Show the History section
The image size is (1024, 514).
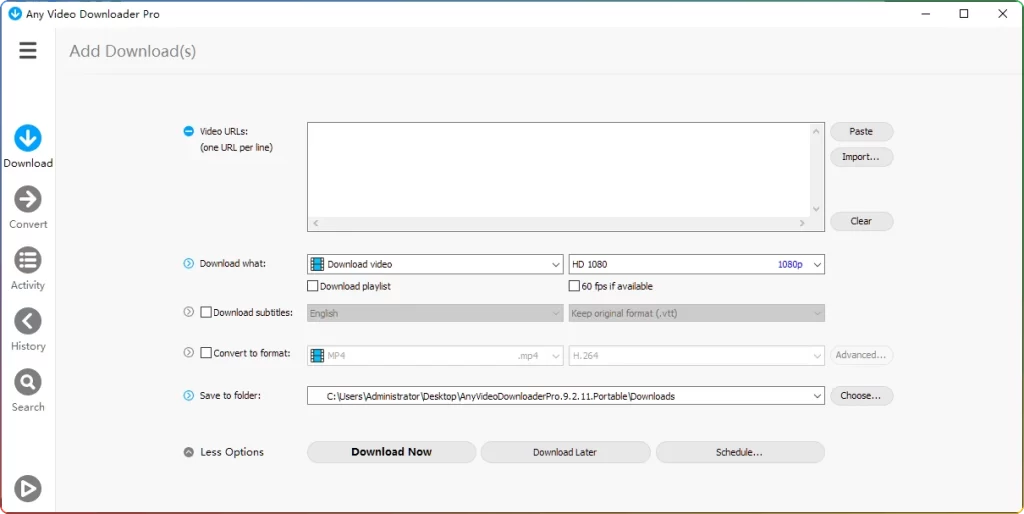(x=27, y=330)
